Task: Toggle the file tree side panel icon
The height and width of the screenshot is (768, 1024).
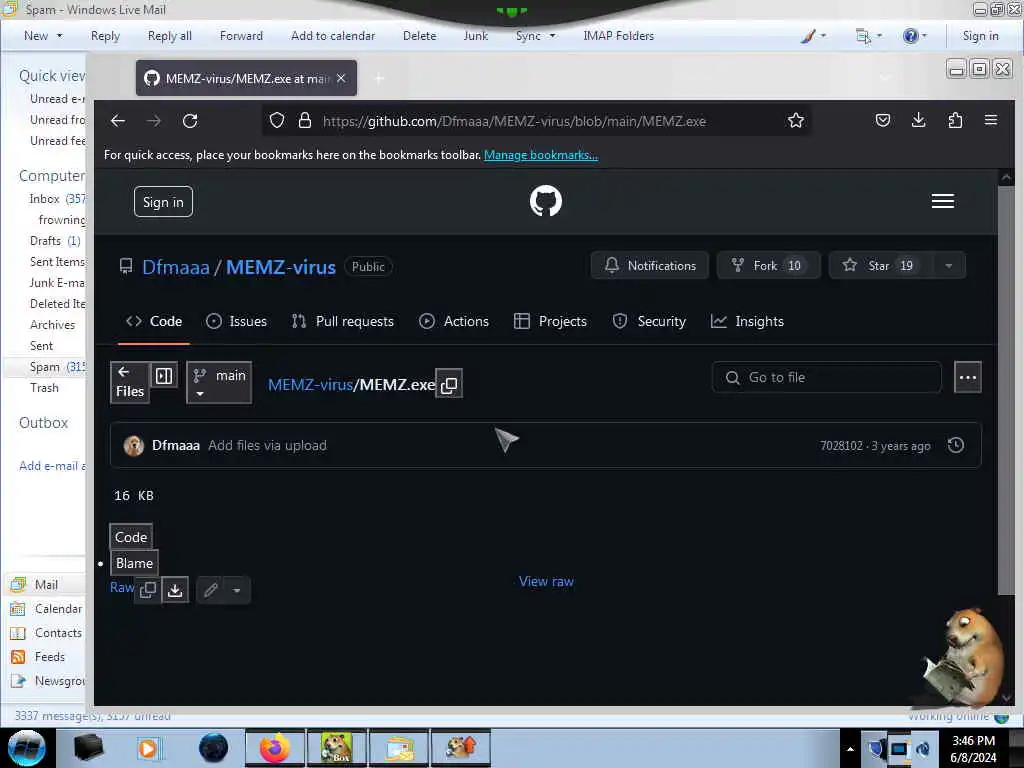Action: tap(164, 376)
